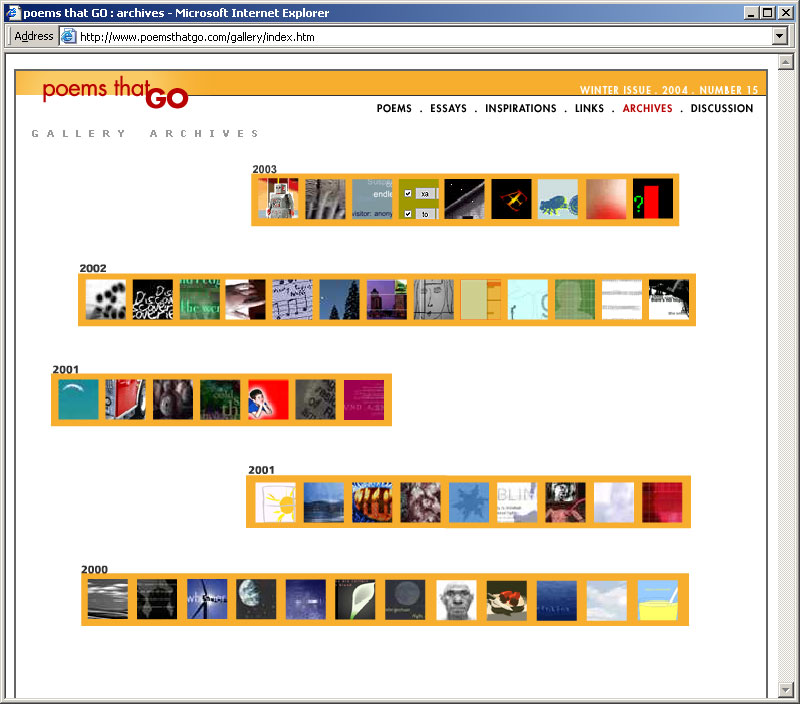Select the wind turbine thumbnail in 2000 row
The width and height of the screenshot is (800, 704).
tap(207, 599)
